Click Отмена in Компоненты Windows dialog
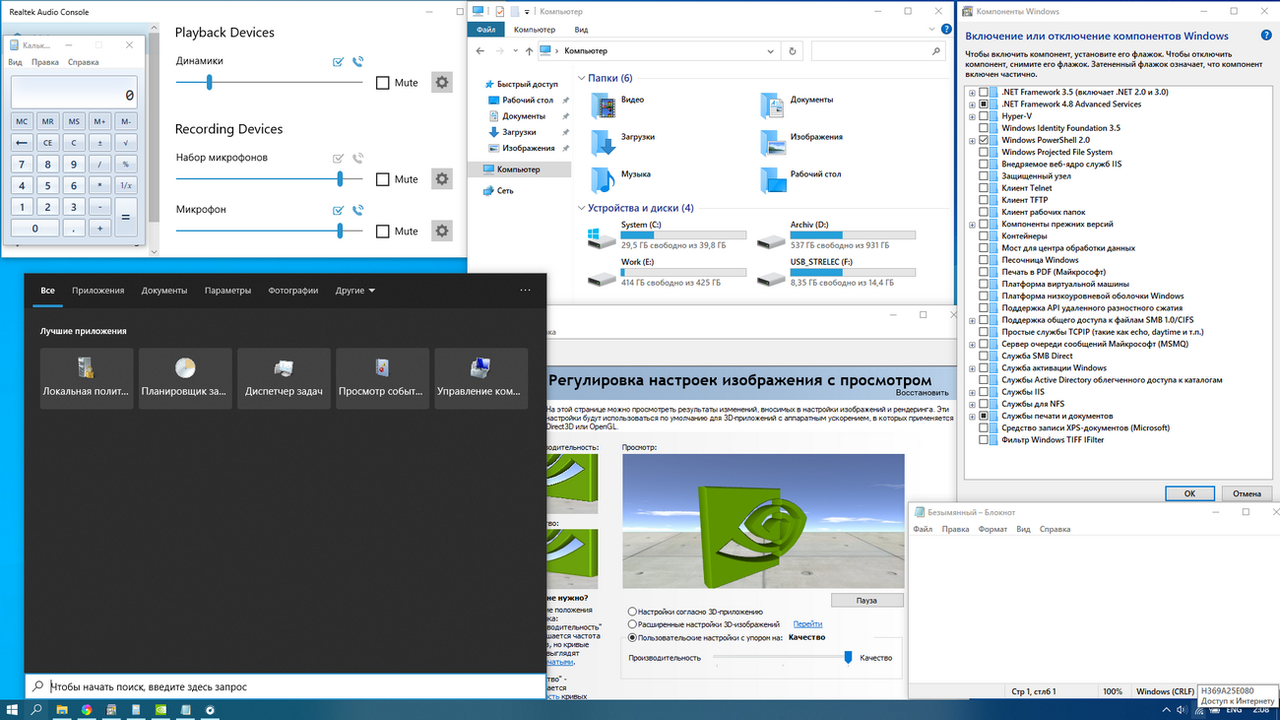Viewport: 1280px width, 720px height. [x=1246, y=493]
